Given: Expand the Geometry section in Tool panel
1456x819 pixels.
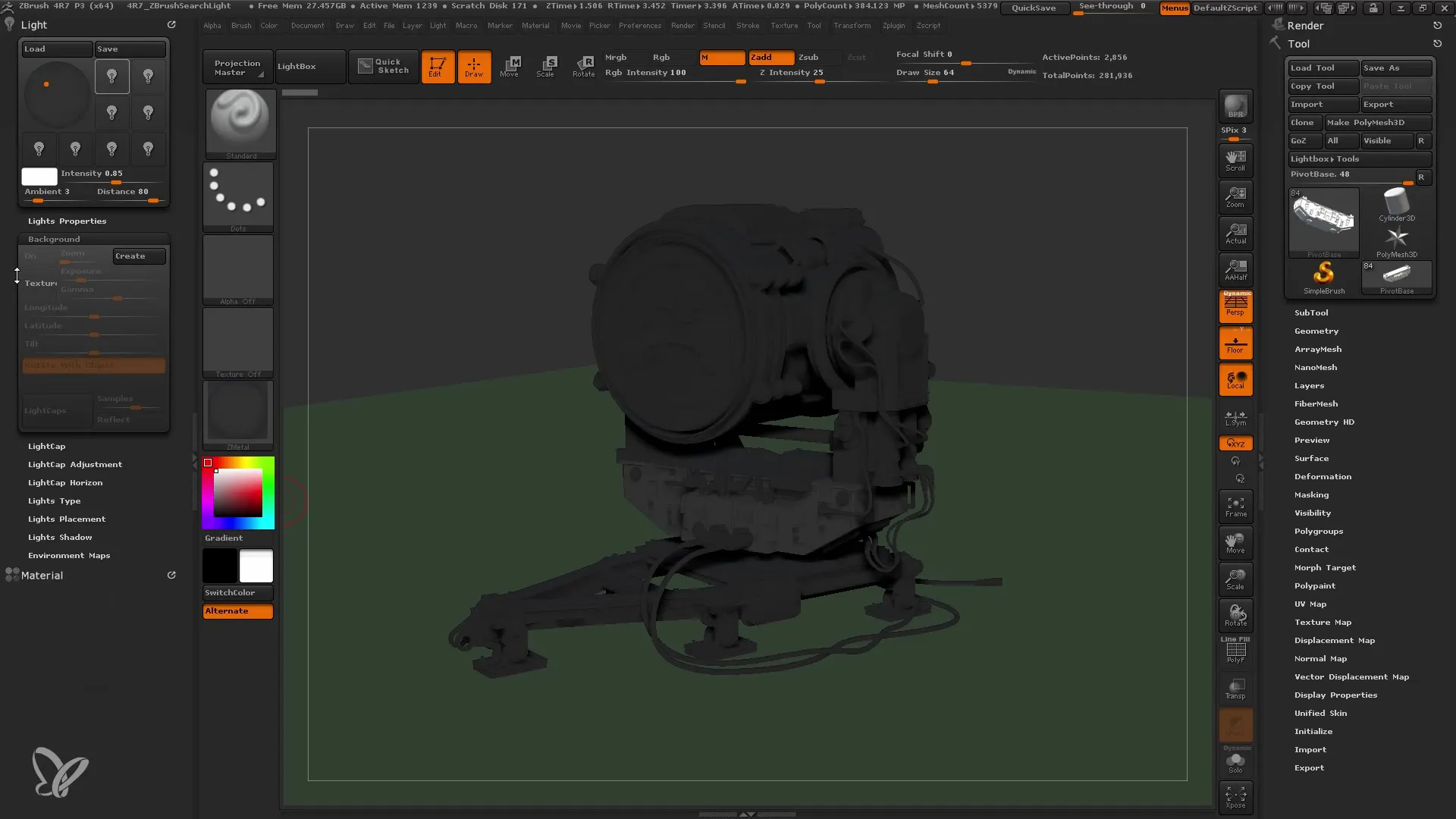Looking at the screenshot, I should coord(1316,330).
